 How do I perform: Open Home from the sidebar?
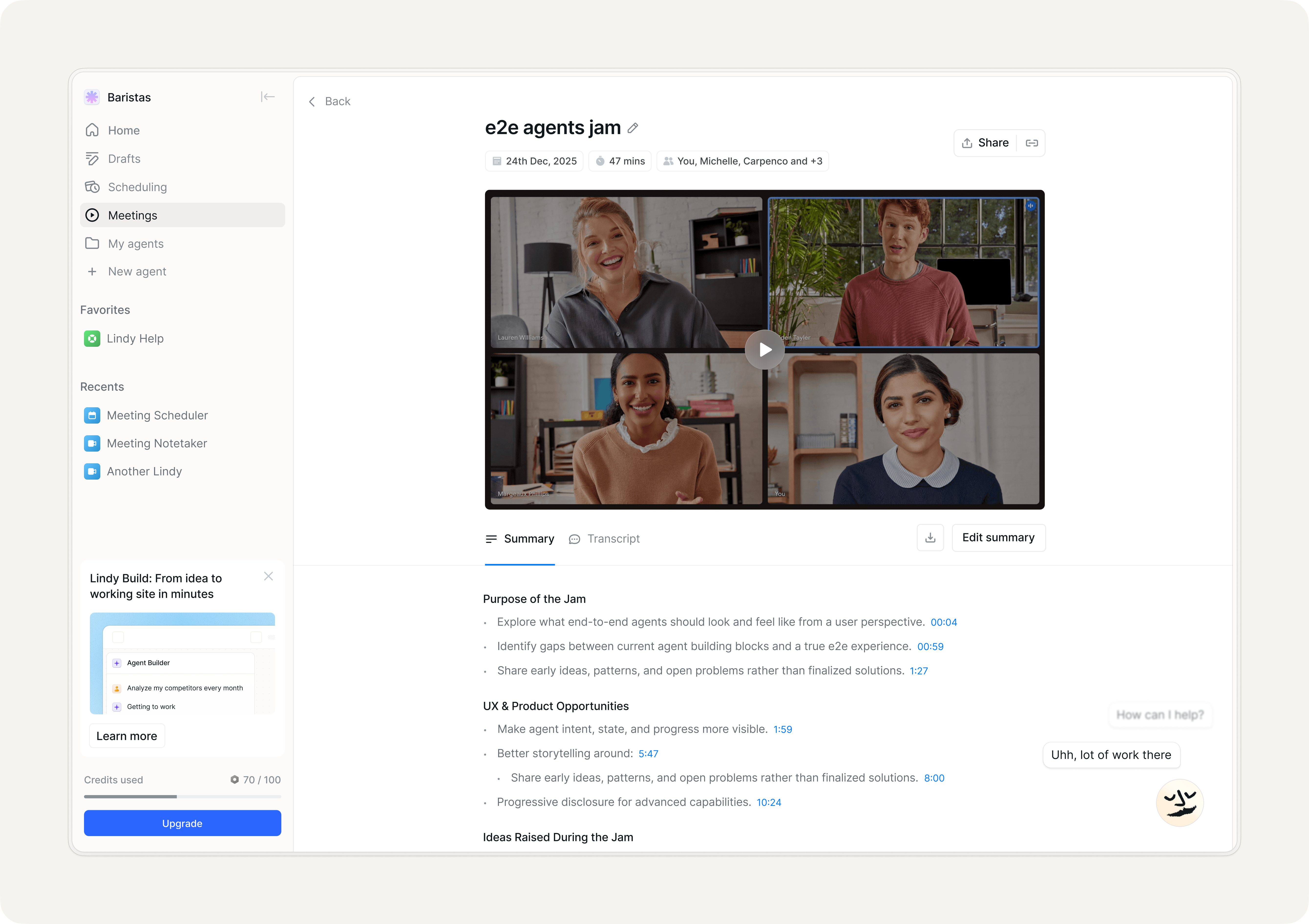(182, 131)
